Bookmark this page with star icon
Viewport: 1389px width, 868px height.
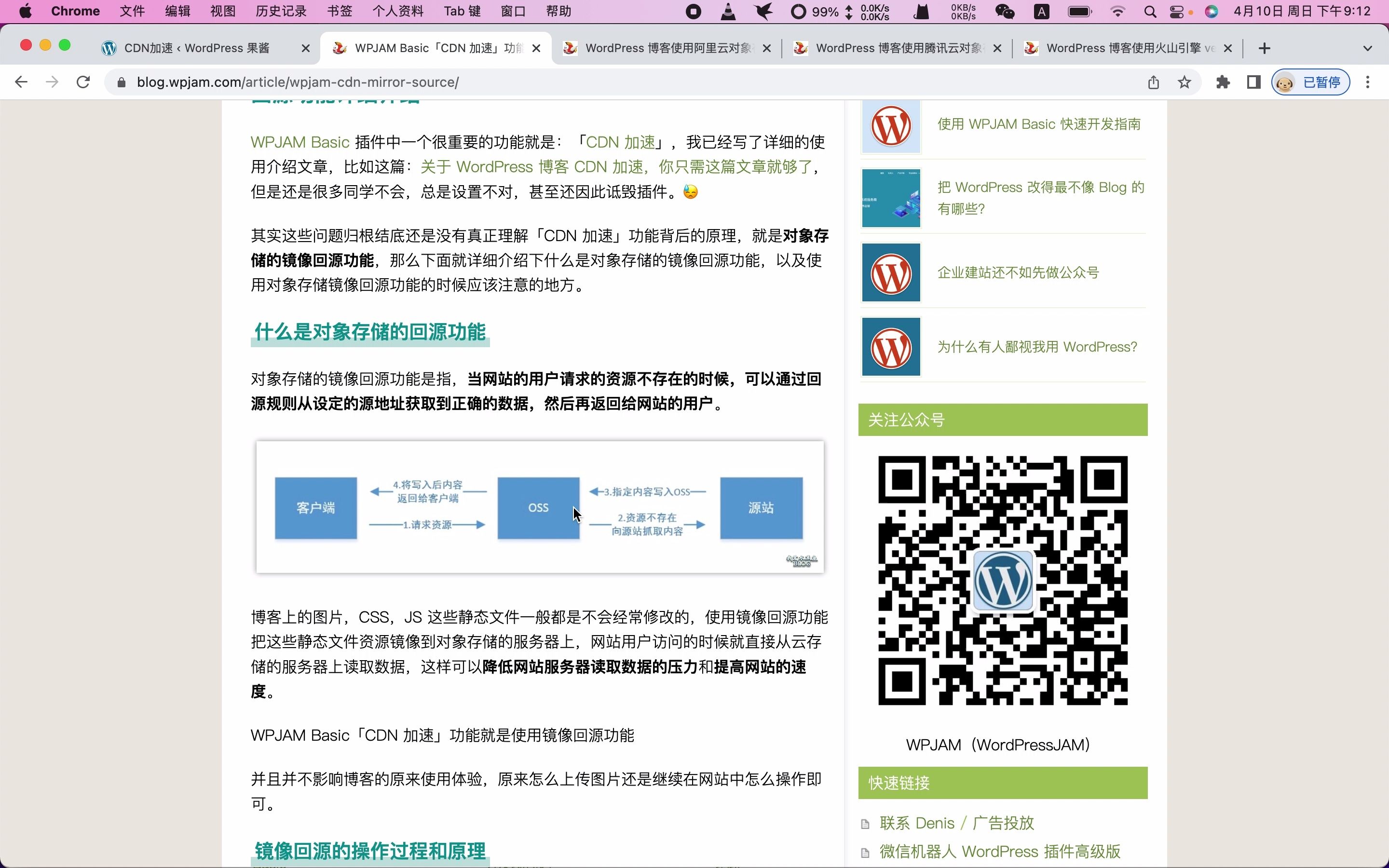click(x=1185, y=82)
